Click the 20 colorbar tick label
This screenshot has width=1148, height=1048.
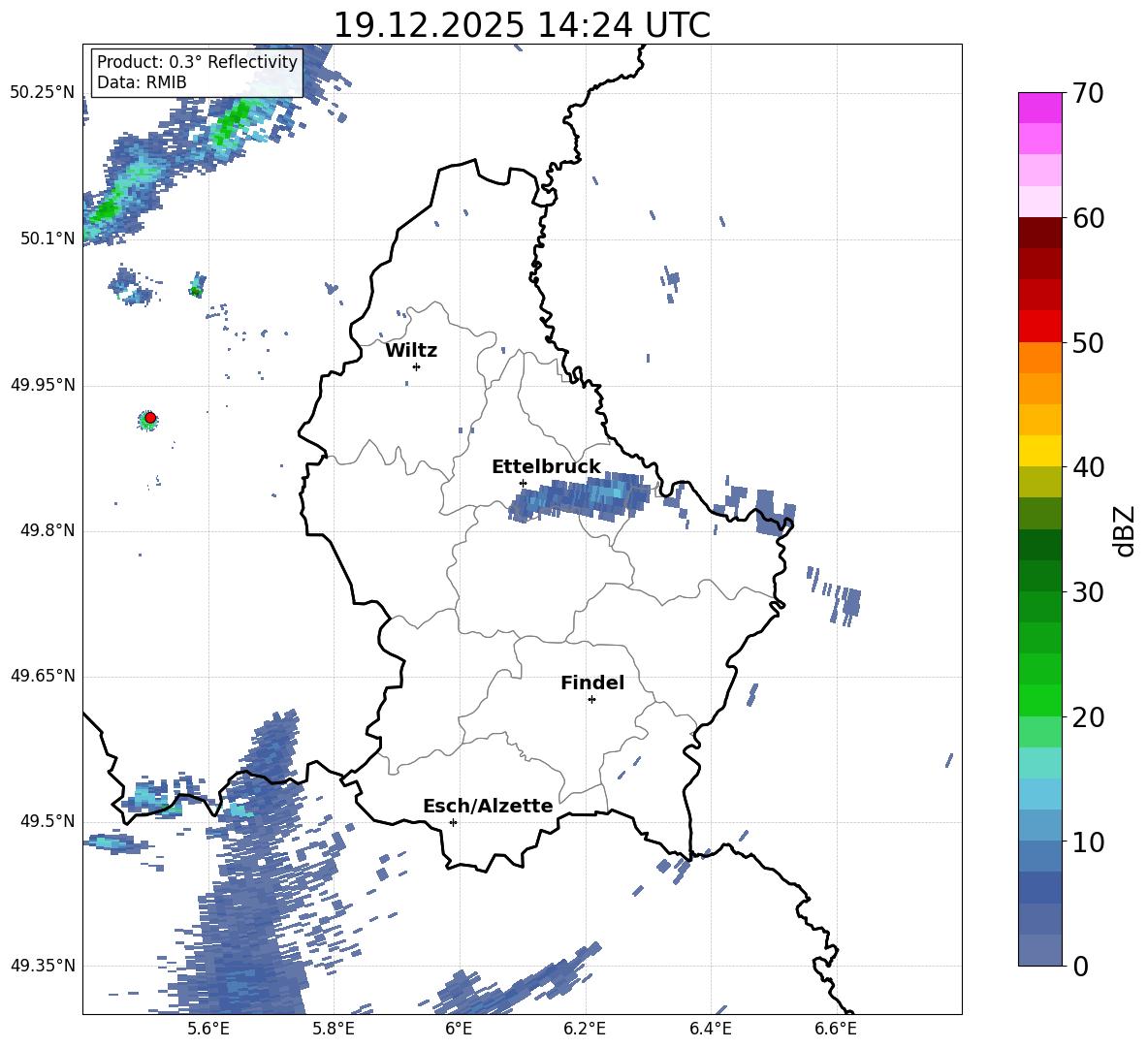[x=1088, y=717]
